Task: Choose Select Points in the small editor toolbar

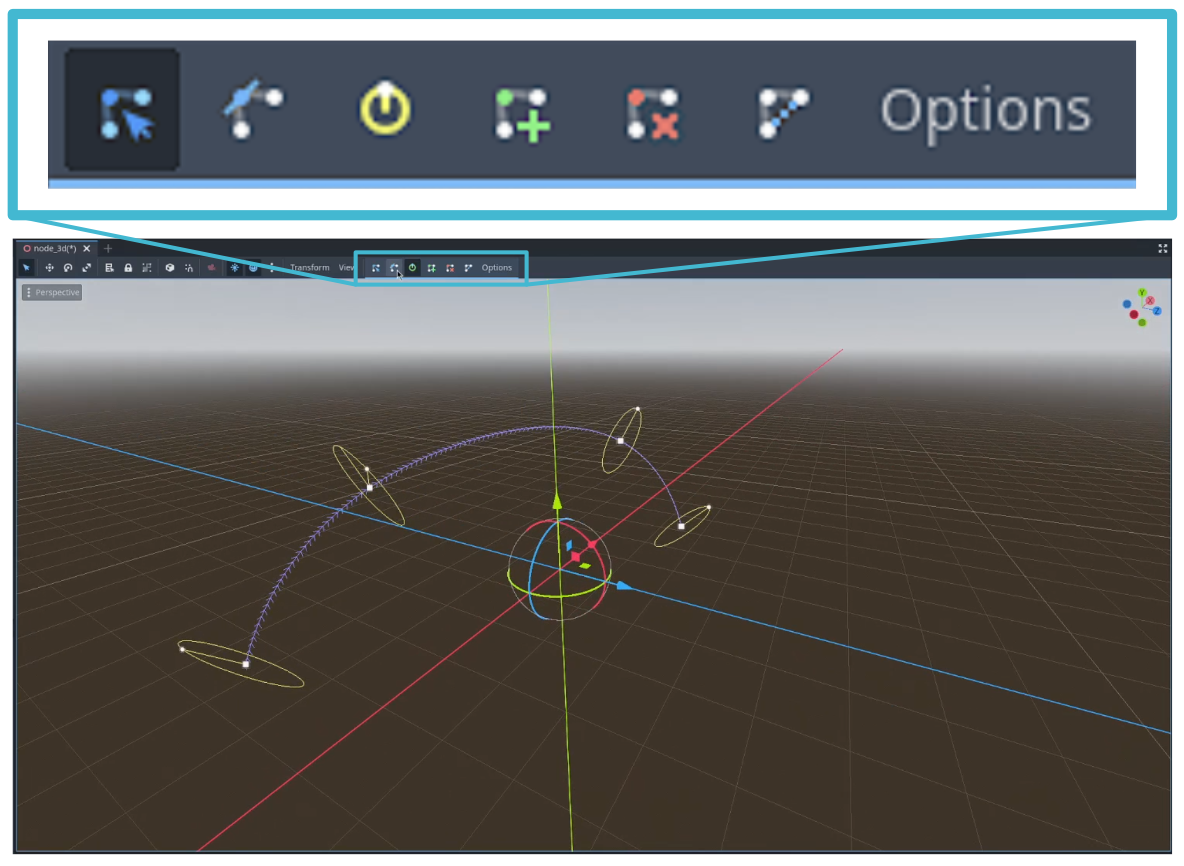Action: click(x=375, y=267)
